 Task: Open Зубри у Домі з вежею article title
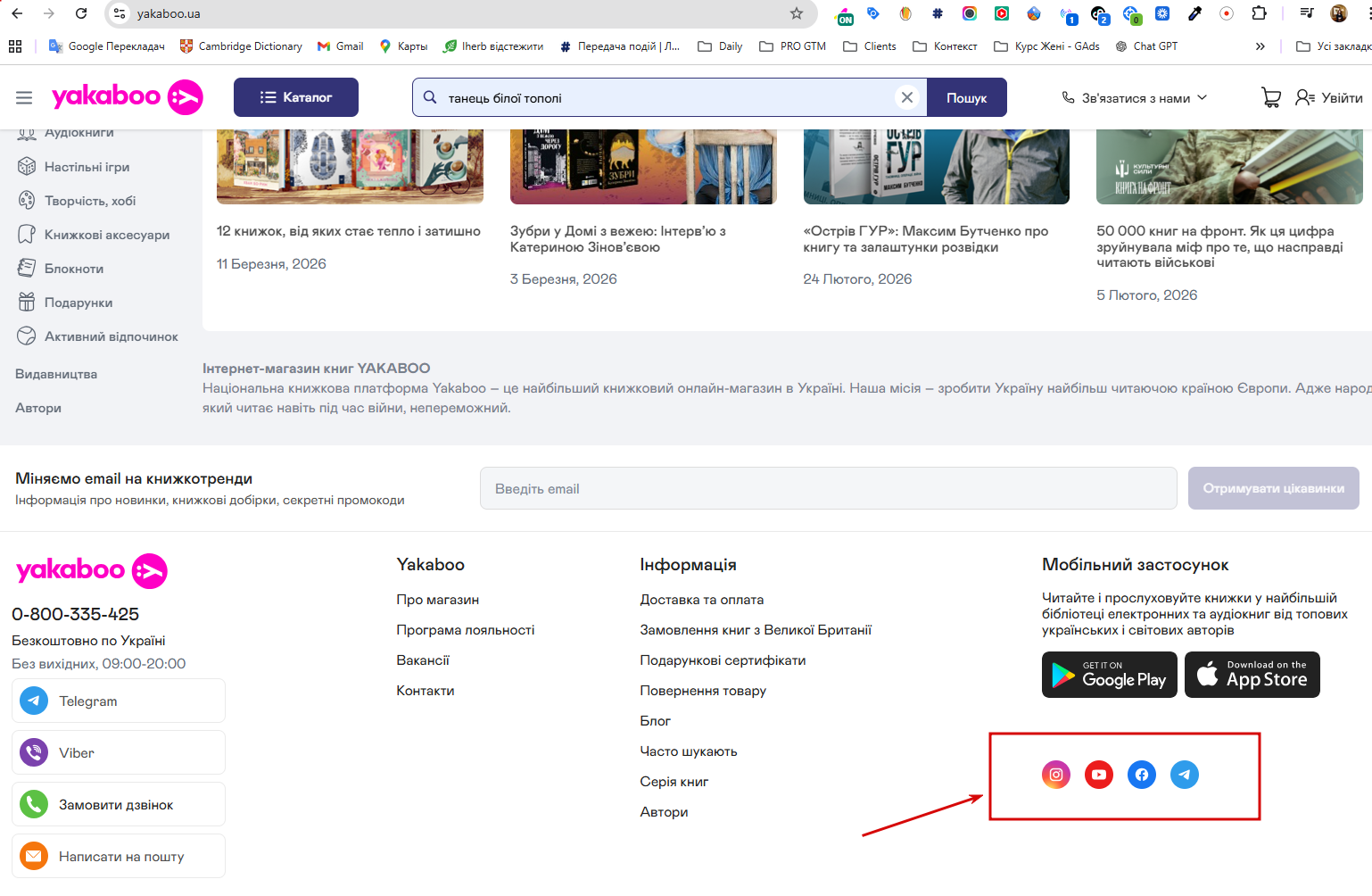click(x=618, y=239)
